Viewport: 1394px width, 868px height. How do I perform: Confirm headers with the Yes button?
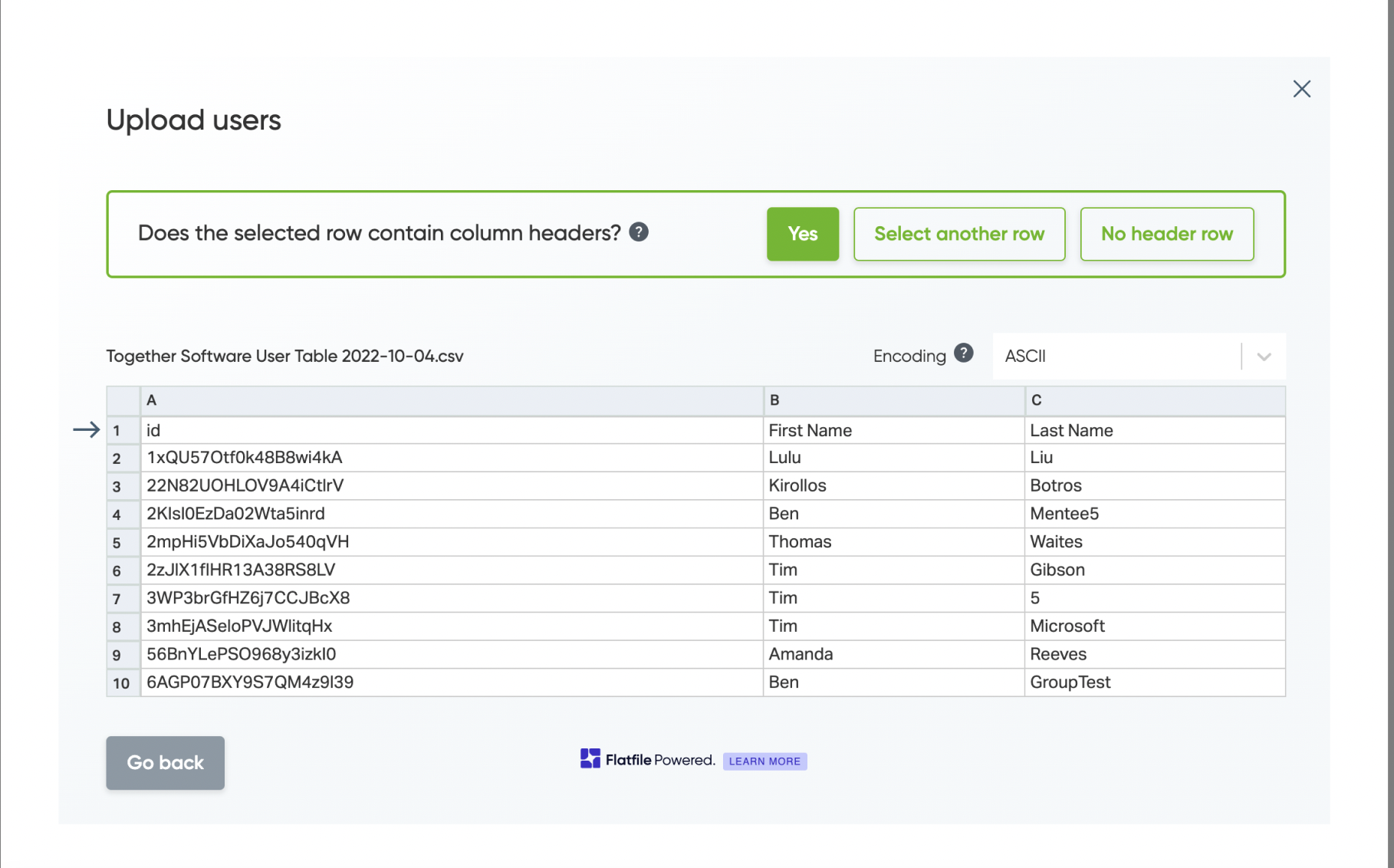(803, 234)
